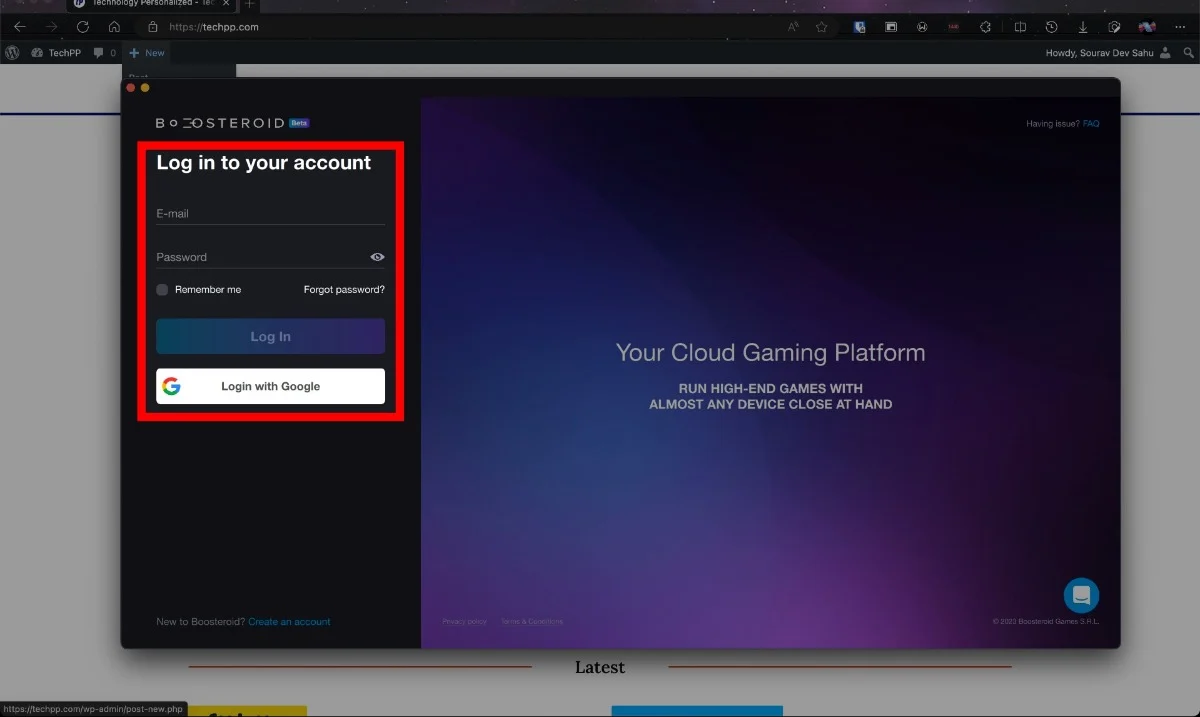Screen dimensions: 1200x717
Task: Go to browser home icon
Action: 114,27
